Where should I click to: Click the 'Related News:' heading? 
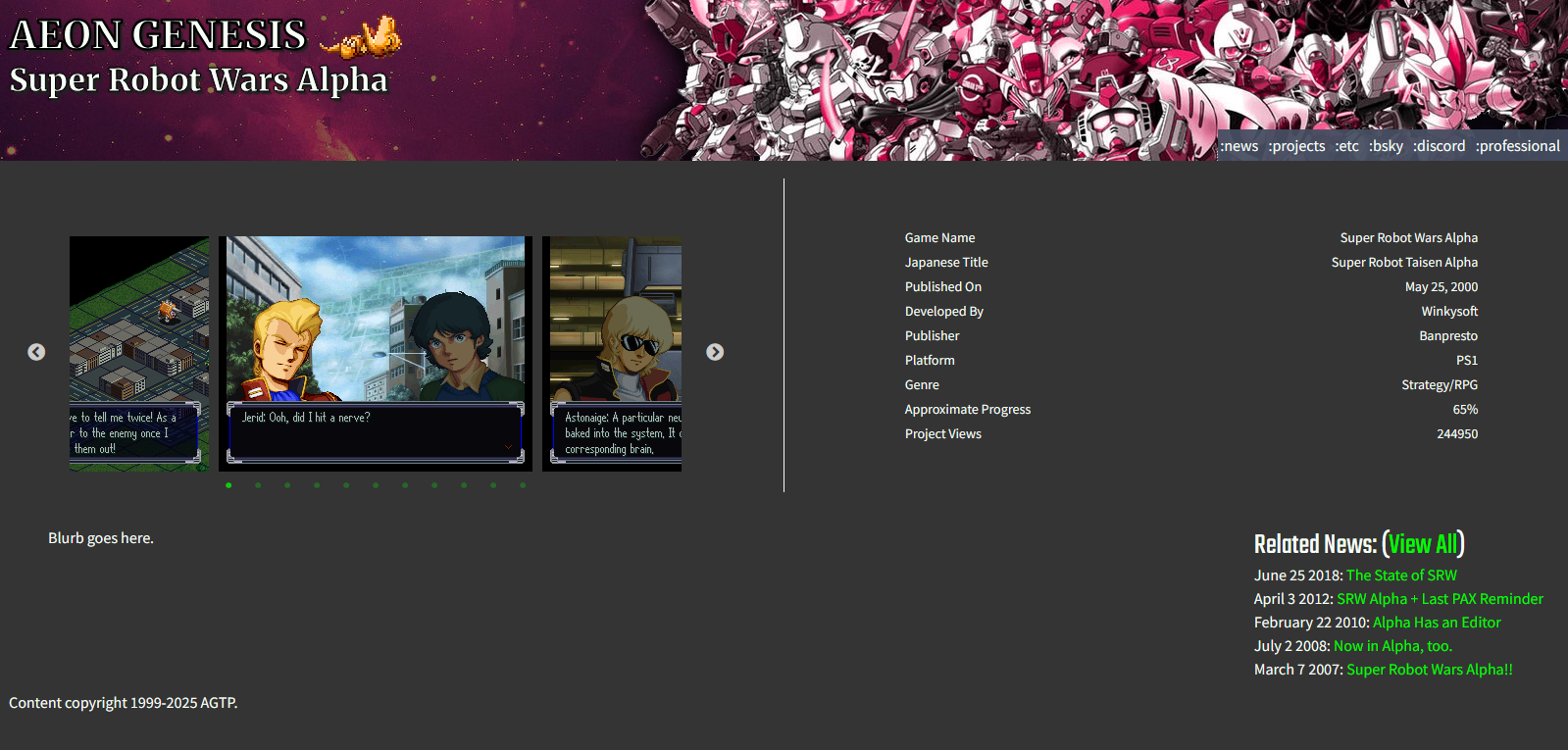(x=1315, y=544)
